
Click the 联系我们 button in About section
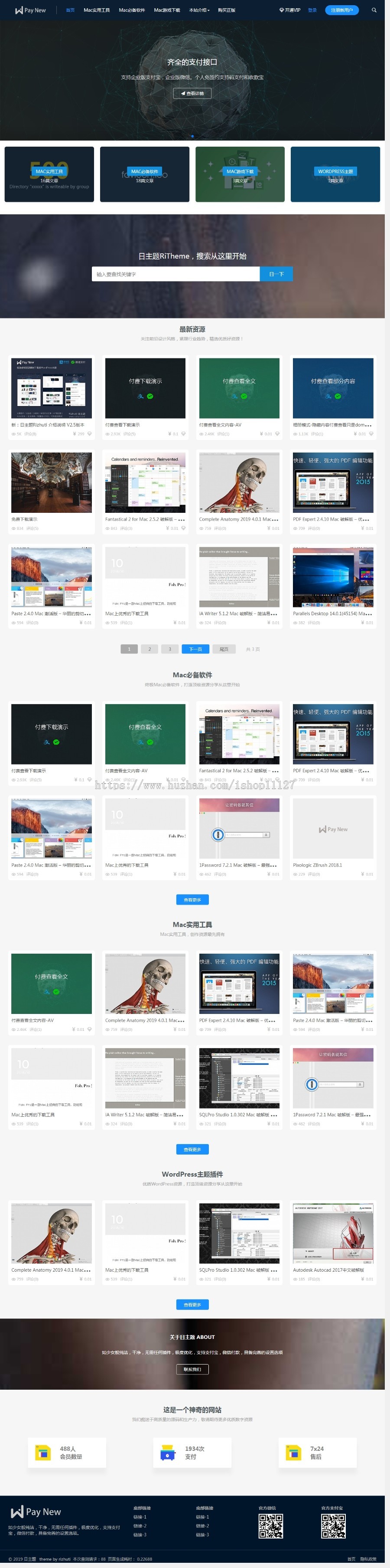pyautogui.click(x=192, y=1369)
